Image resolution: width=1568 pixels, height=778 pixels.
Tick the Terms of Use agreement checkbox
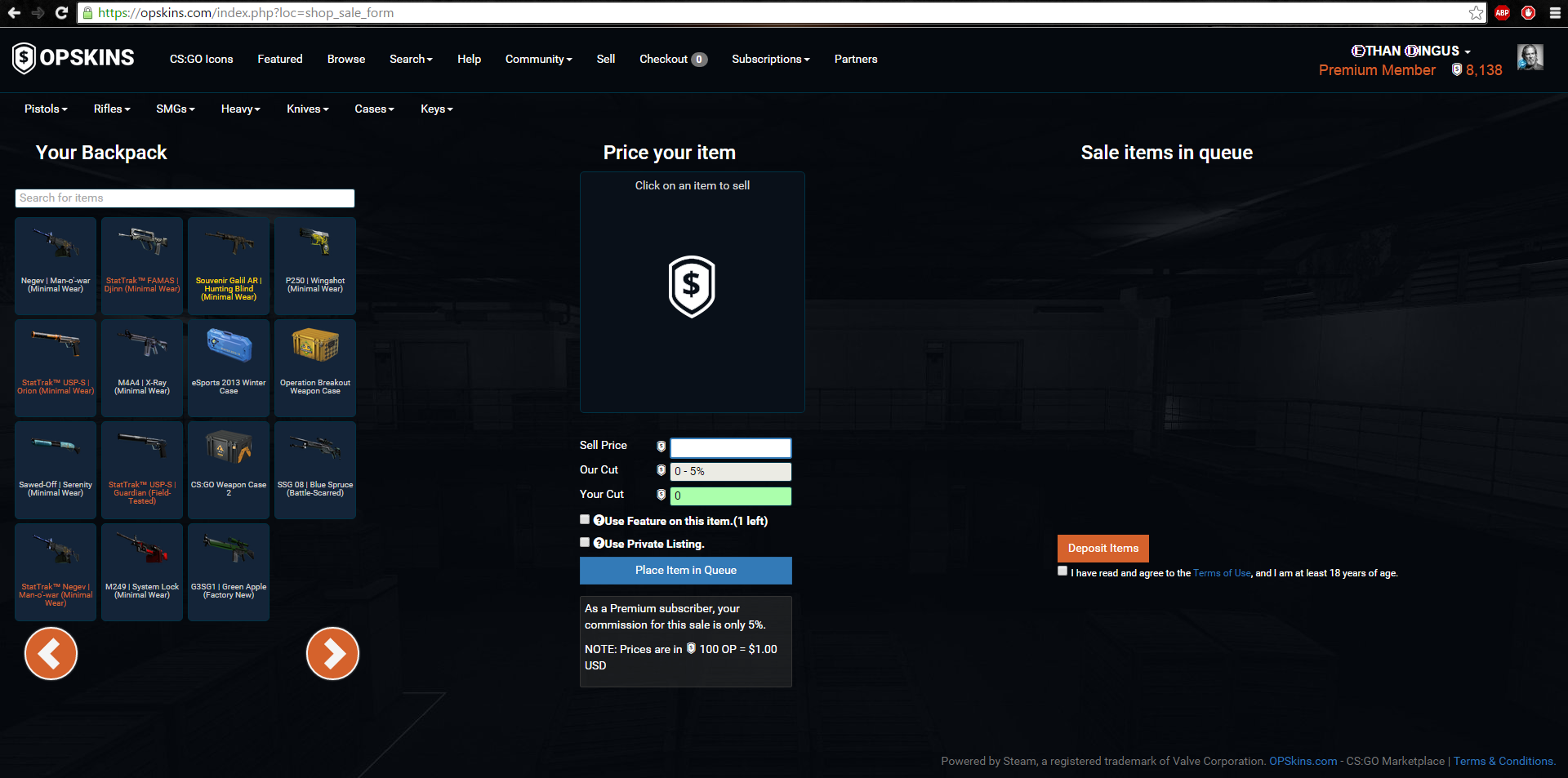(1062, 571)
